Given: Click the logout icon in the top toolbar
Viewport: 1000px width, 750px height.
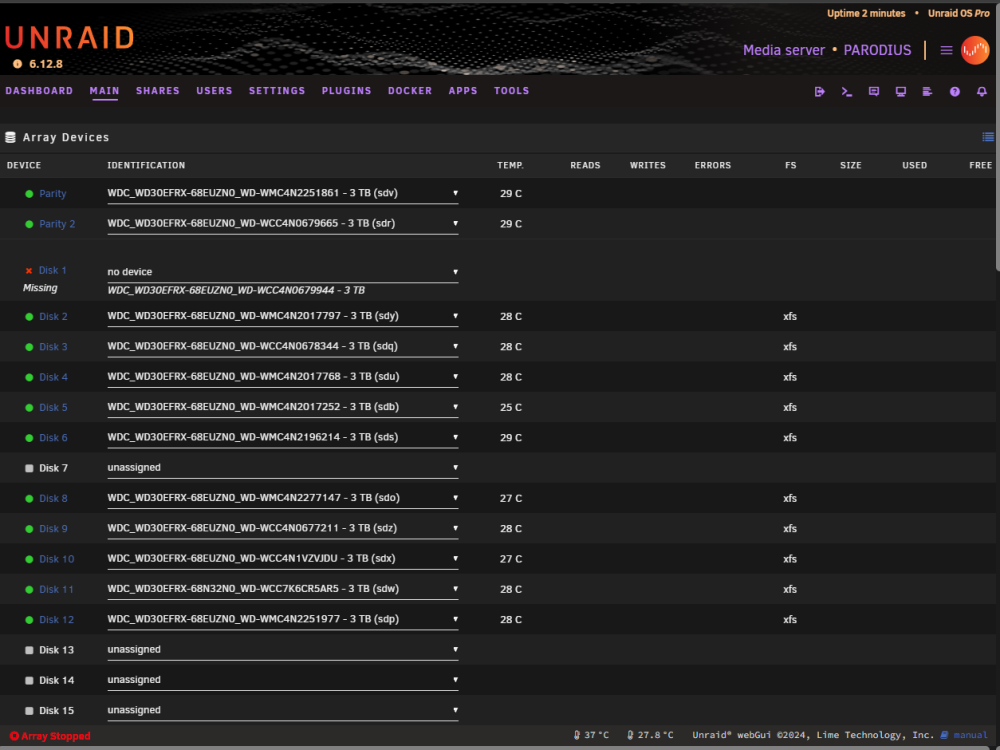Looking at the screenshot, I should point(820,92).
